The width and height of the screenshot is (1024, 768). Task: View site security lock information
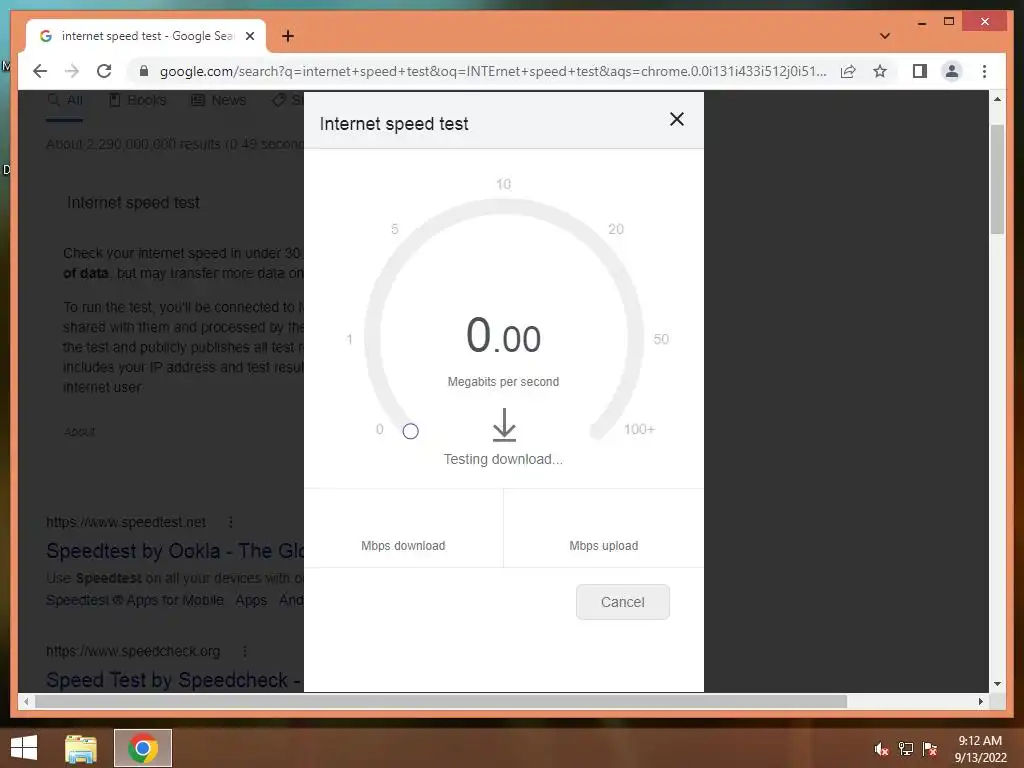[x=144, y=71]
